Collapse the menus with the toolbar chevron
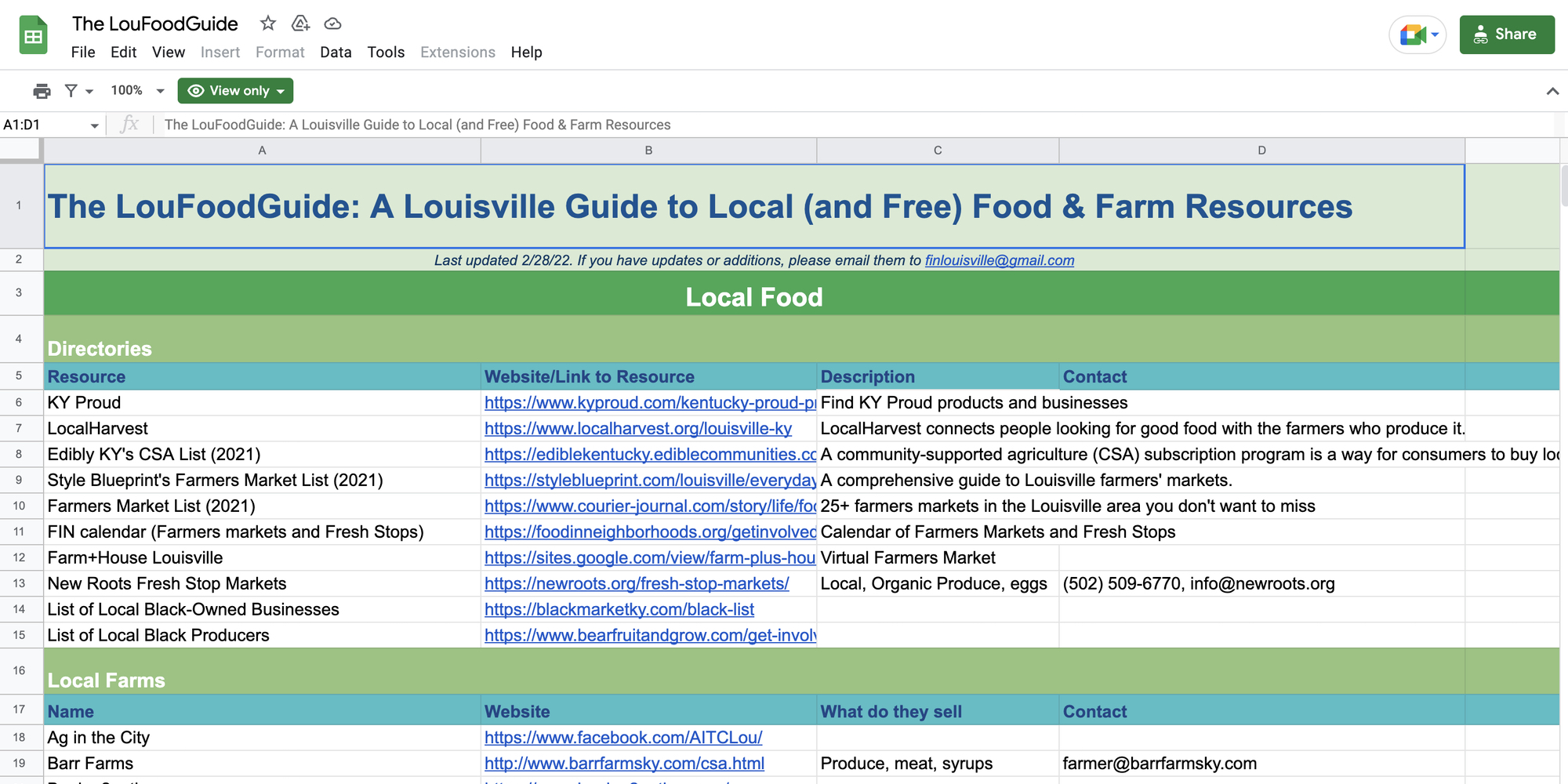Viewport: 1568px width, 784px height. (1552, 91)
